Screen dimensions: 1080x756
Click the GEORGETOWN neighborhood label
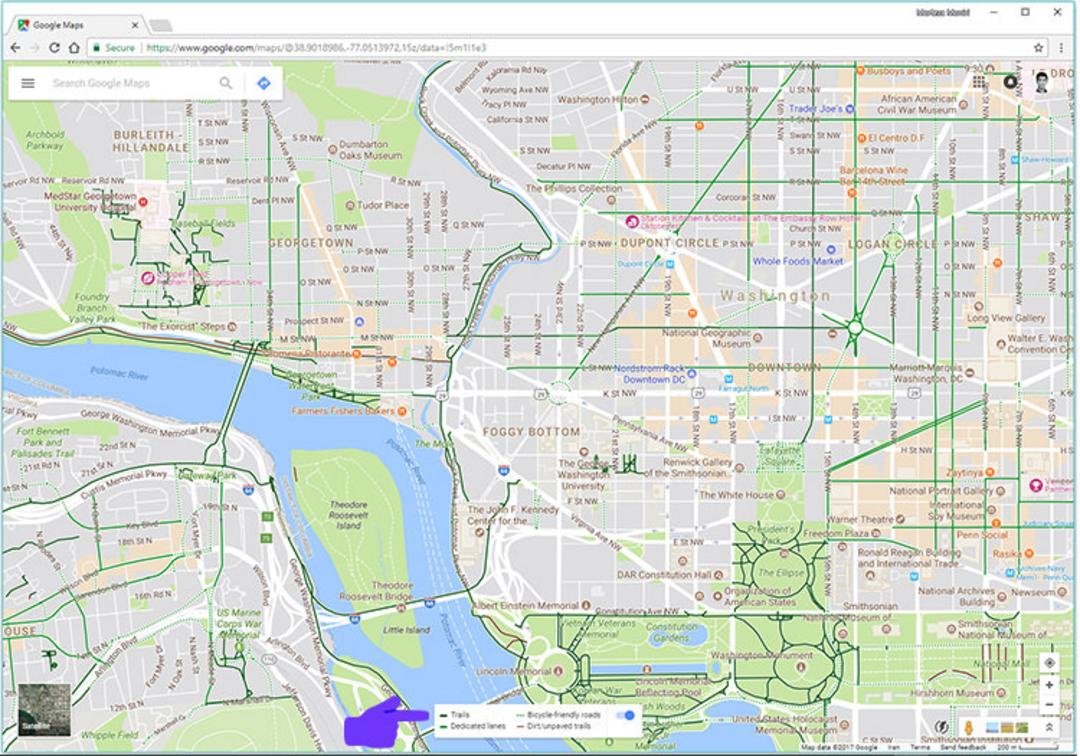311,243
